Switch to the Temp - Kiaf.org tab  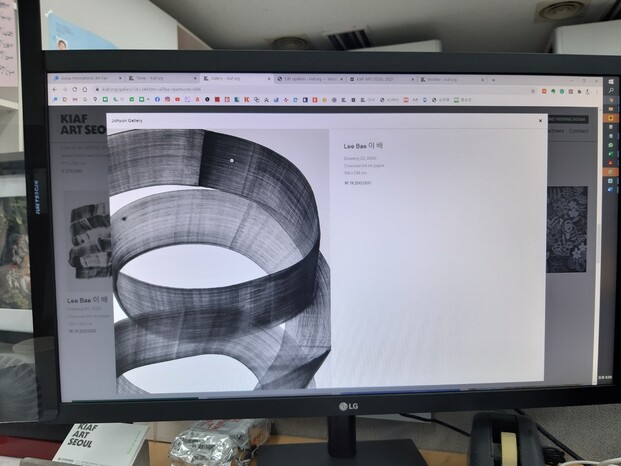pyautogui.click(x=162, y=78)
